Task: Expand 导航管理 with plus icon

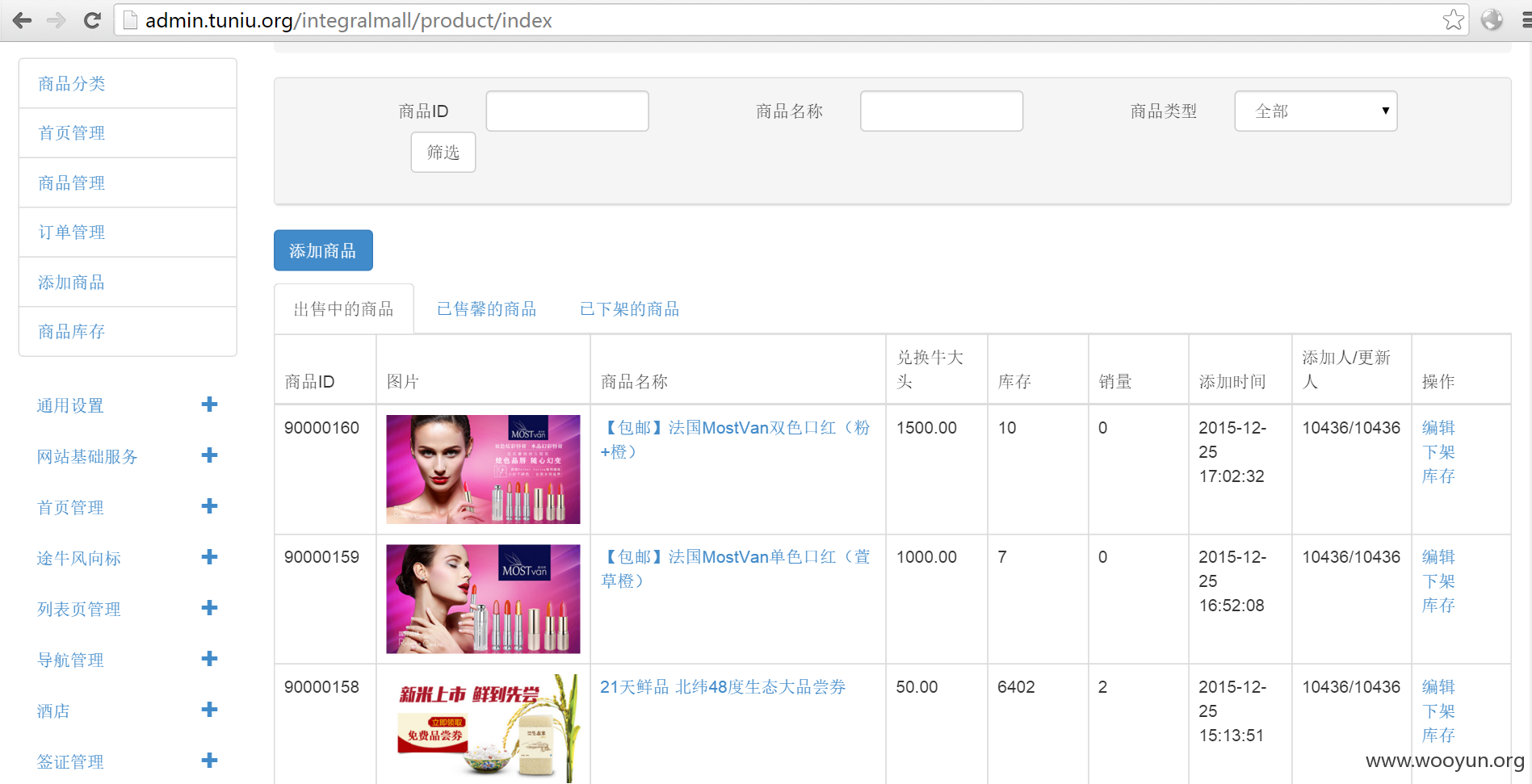Action: click(209, 659)
